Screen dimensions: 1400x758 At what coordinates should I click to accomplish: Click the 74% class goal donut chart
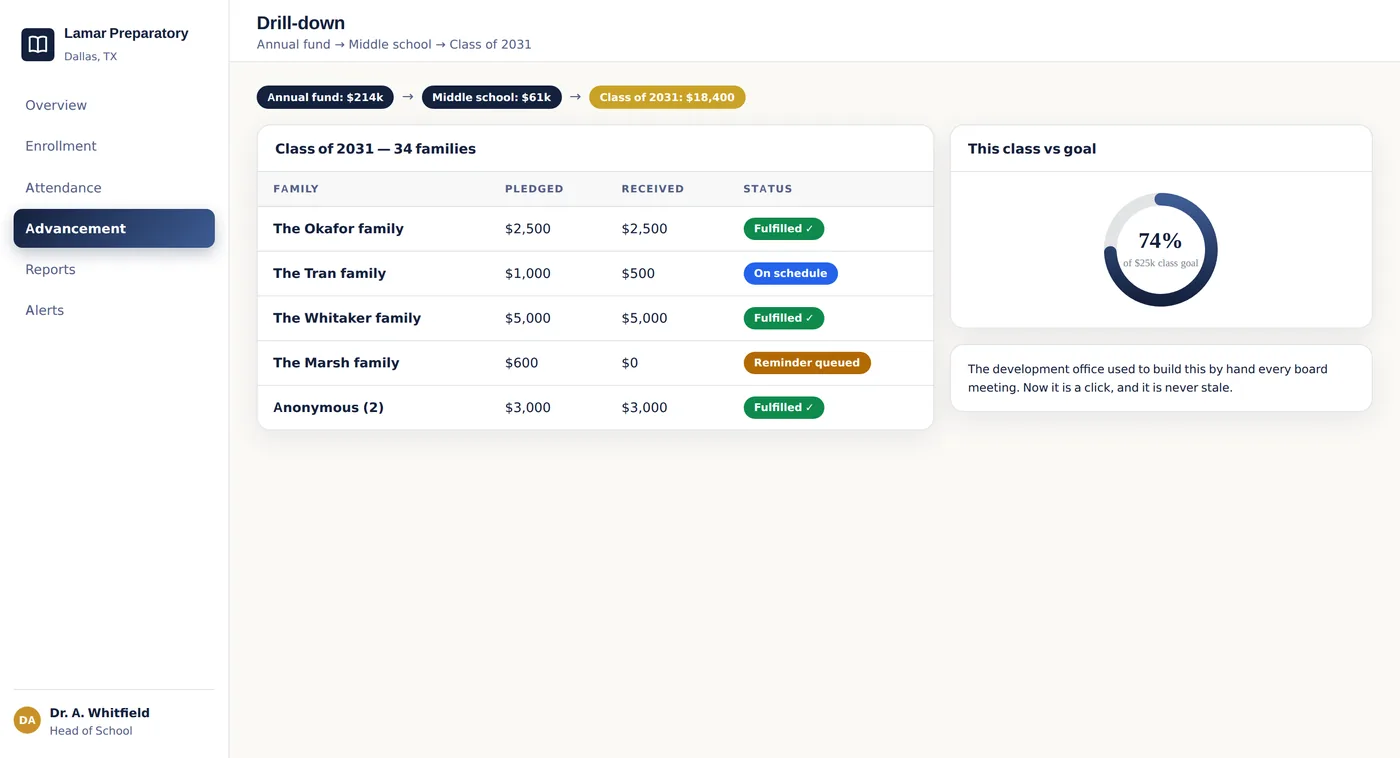[1160, 250]
